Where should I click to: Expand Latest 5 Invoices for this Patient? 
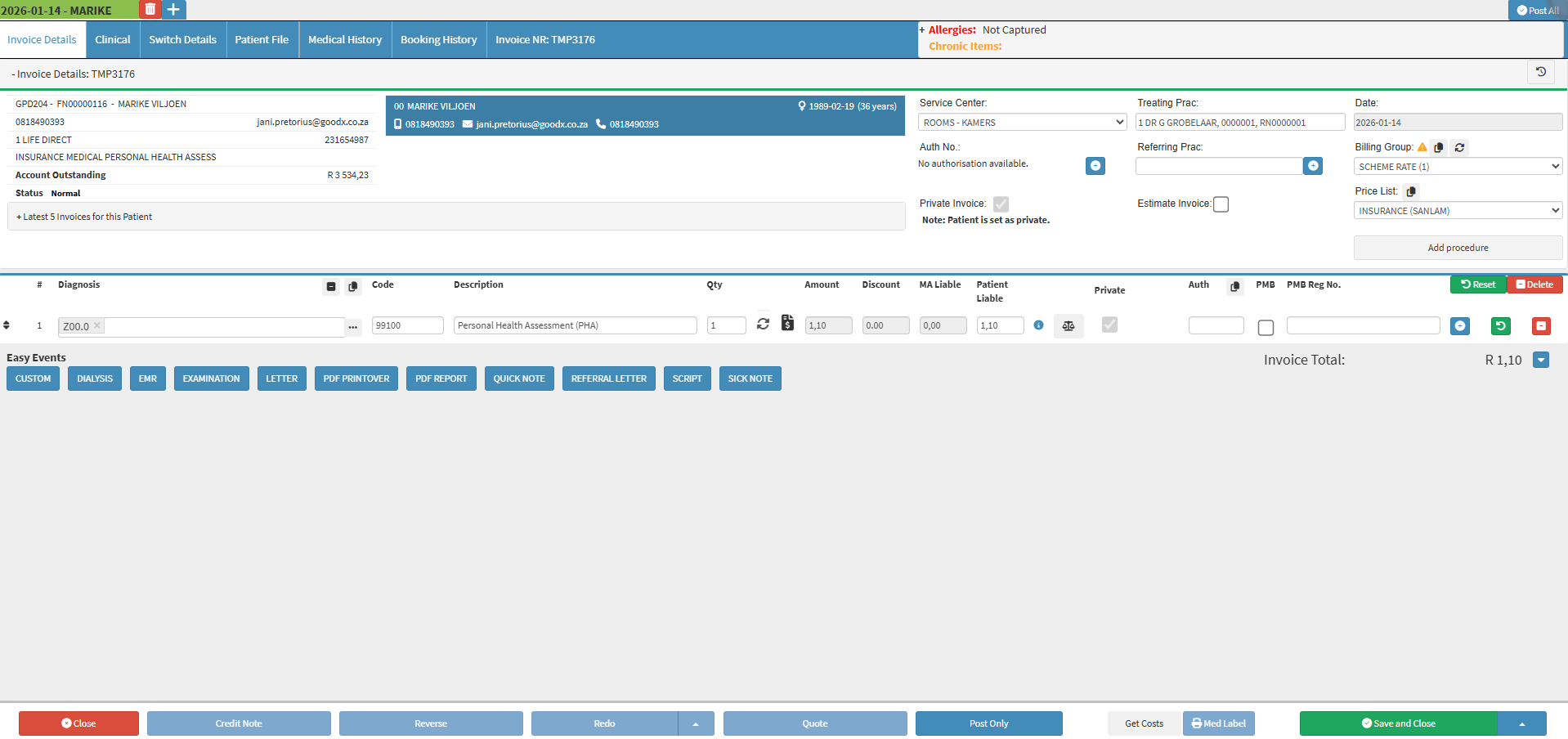(x=84, y=217)
